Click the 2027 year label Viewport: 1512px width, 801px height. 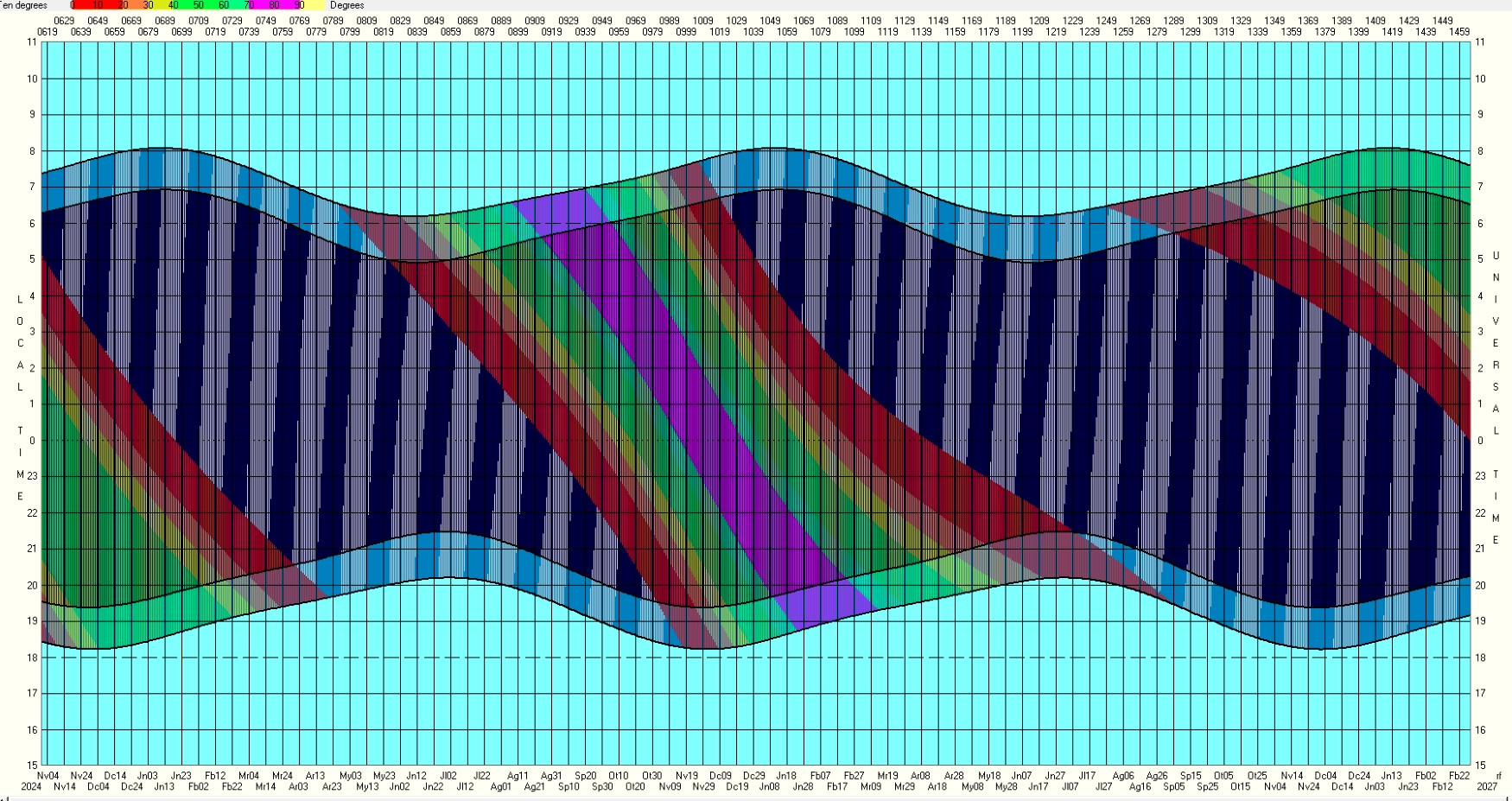1487,787
